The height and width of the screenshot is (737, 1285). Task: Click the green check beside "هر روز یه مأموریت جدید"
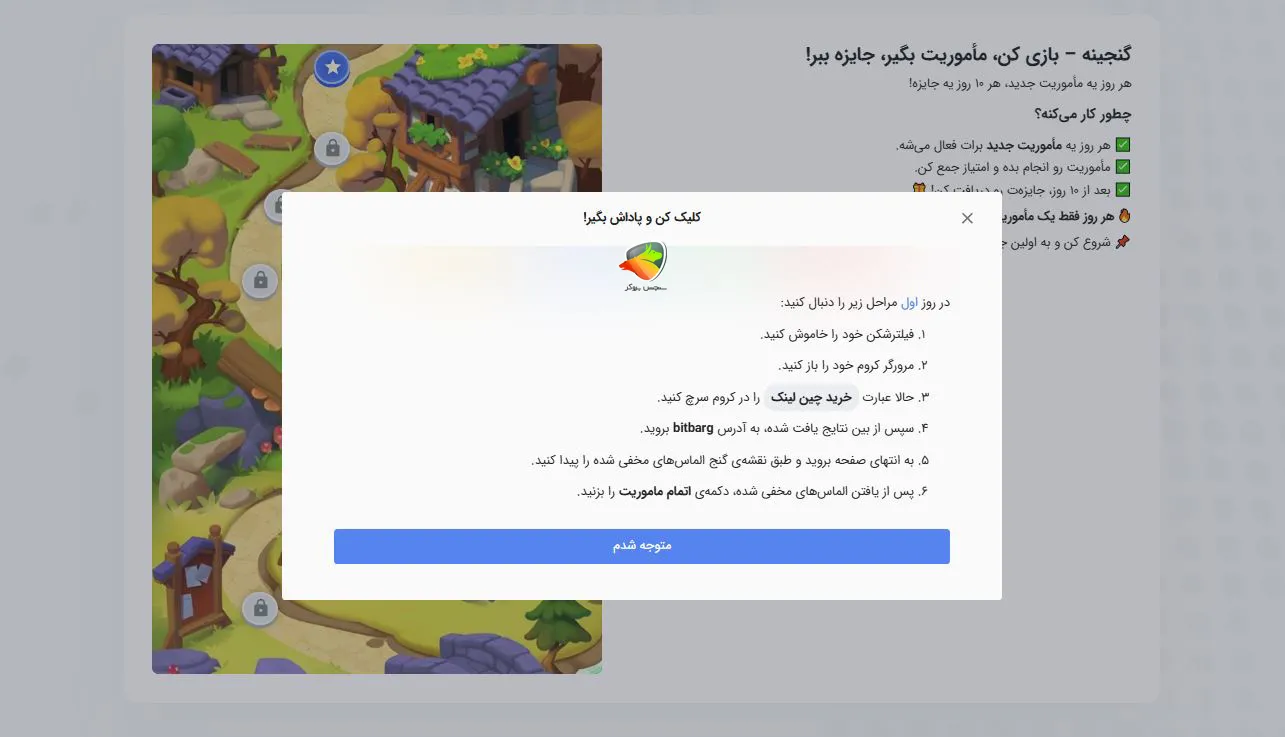1122,145
